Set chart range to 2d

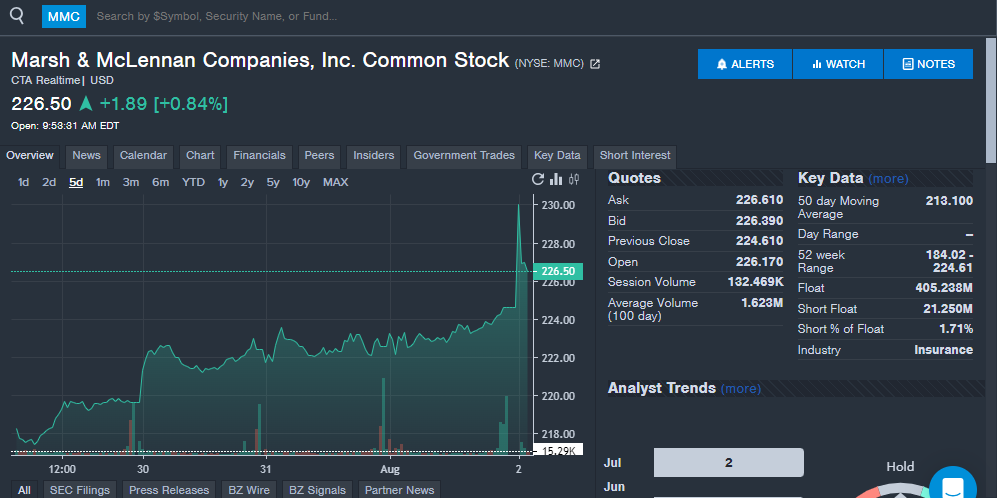coord(49,183)
